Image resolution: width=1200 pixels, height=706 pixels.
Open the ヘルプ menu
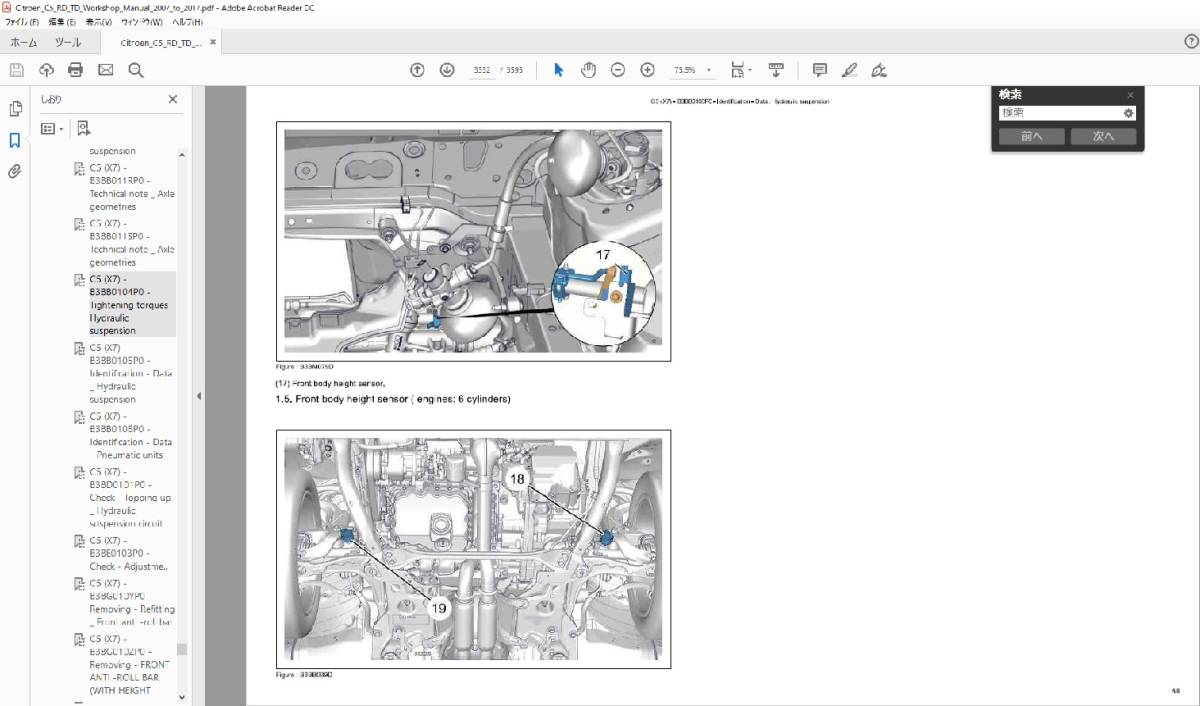point(187,21)
